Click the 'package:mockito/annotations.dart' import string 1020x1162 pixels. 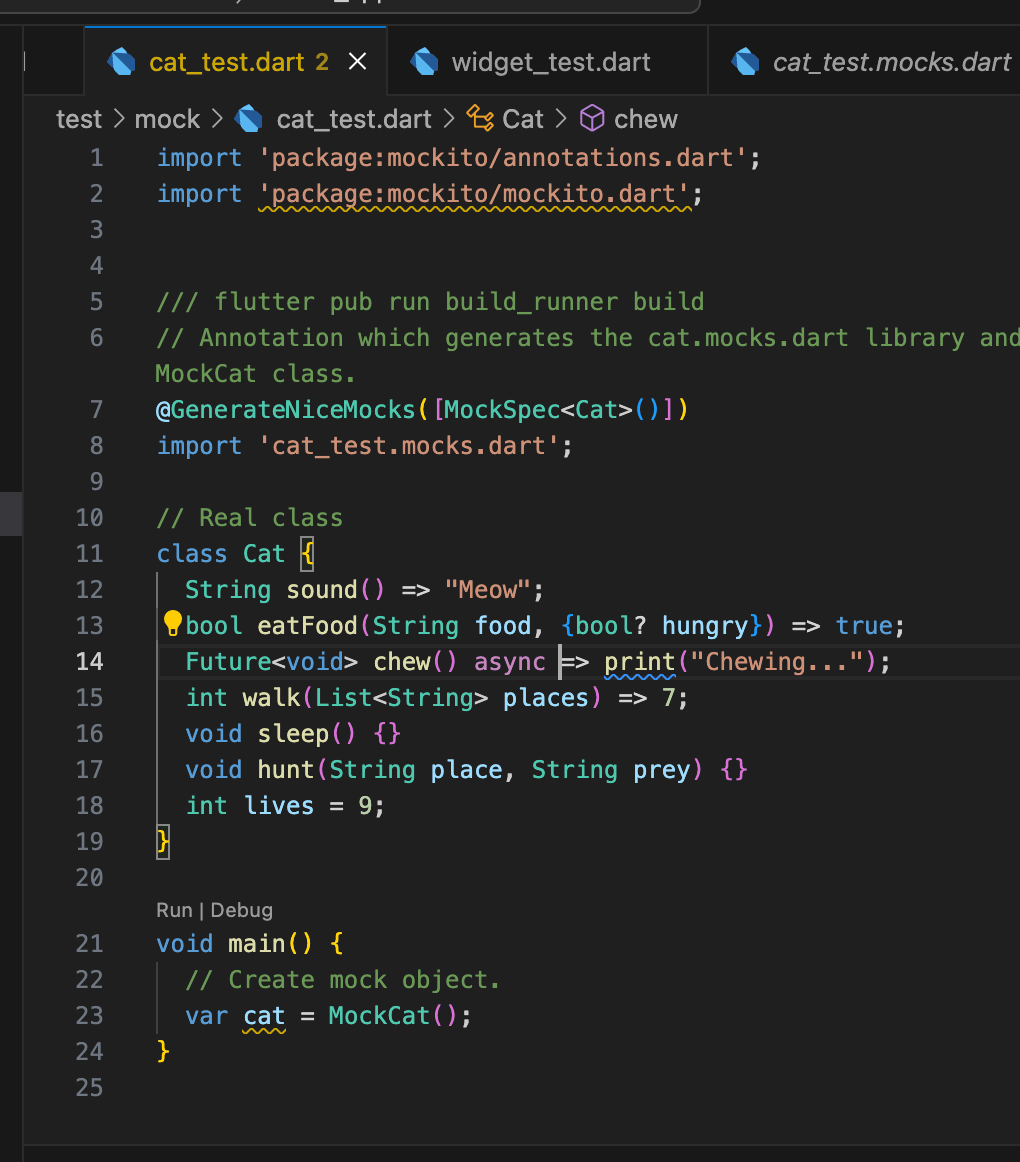click(x=503, y=158)
